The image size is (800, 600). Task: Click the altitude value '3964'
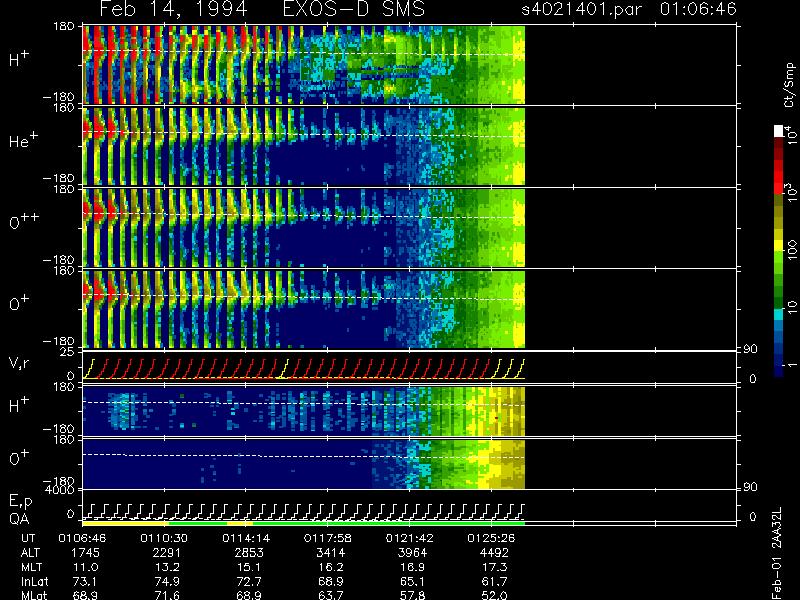coord(412,553)
